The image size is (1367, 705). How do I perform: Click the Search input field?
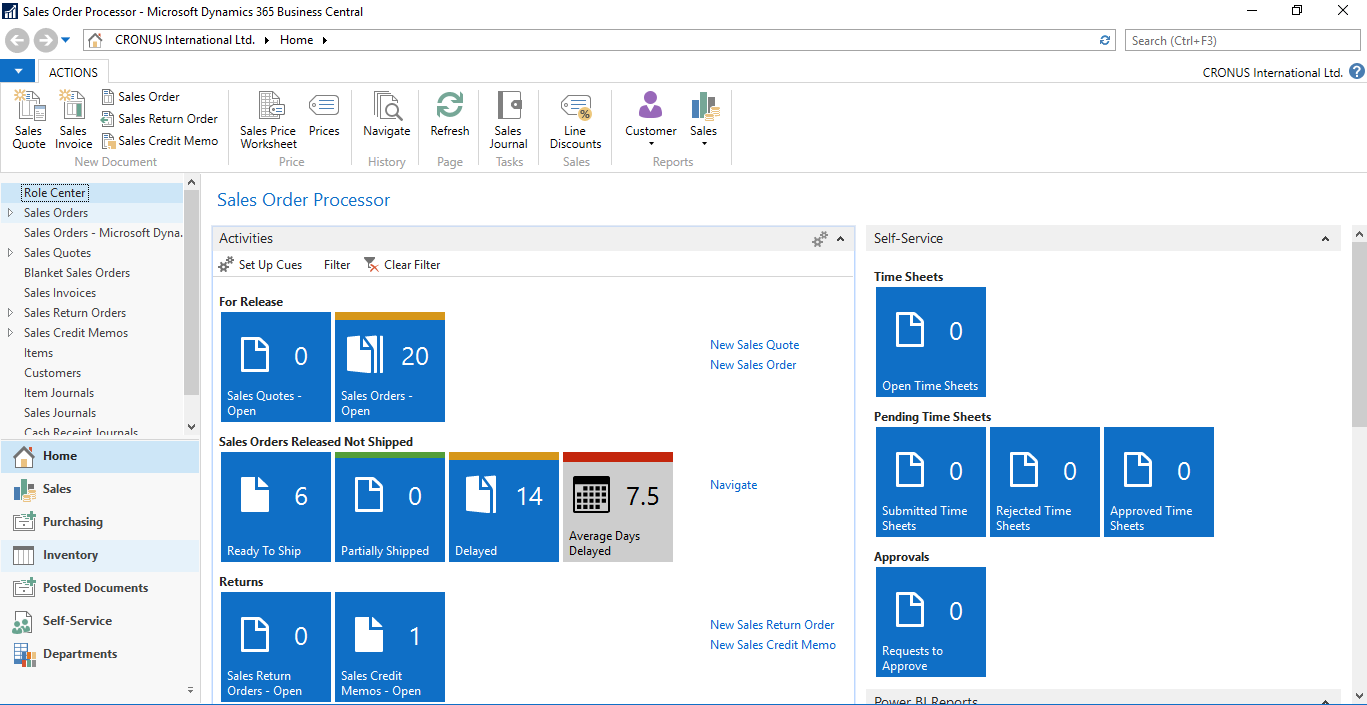click(x=1243, y=40)
